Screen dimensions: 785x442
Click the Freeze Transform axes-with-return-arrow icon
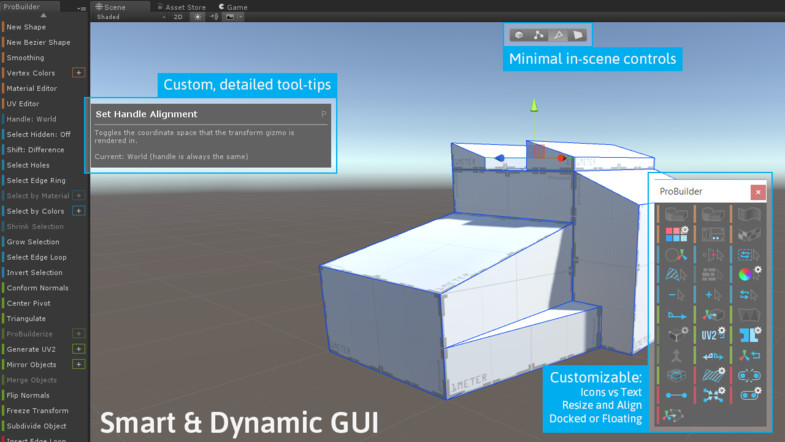(x=749, y=355)
